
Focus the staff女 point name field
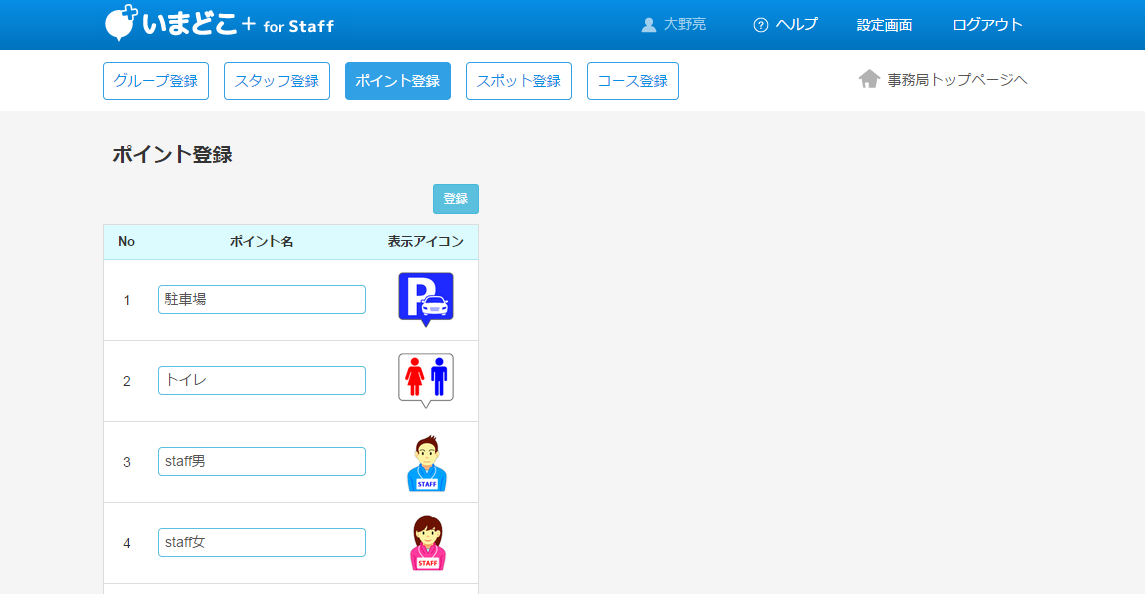262,542
